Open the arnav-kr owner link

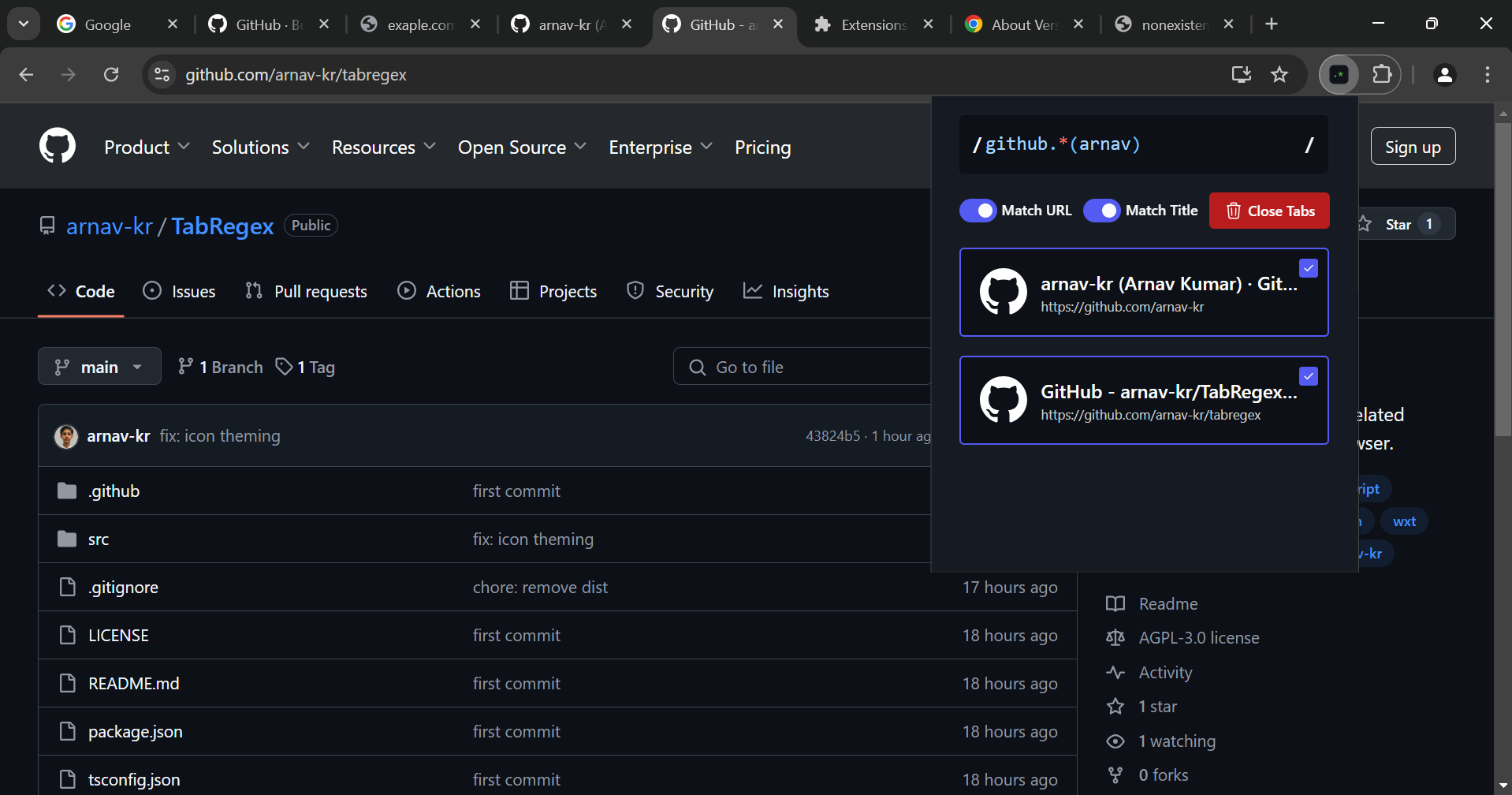click(110, 226)
